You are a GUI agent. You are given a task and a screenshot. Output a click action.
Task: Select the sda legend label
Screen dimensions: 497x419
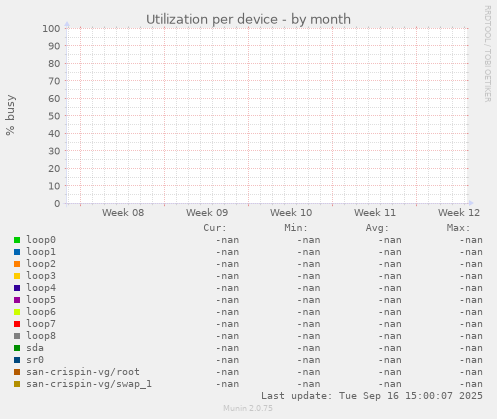pyautogui.click(x=35, y=348)
